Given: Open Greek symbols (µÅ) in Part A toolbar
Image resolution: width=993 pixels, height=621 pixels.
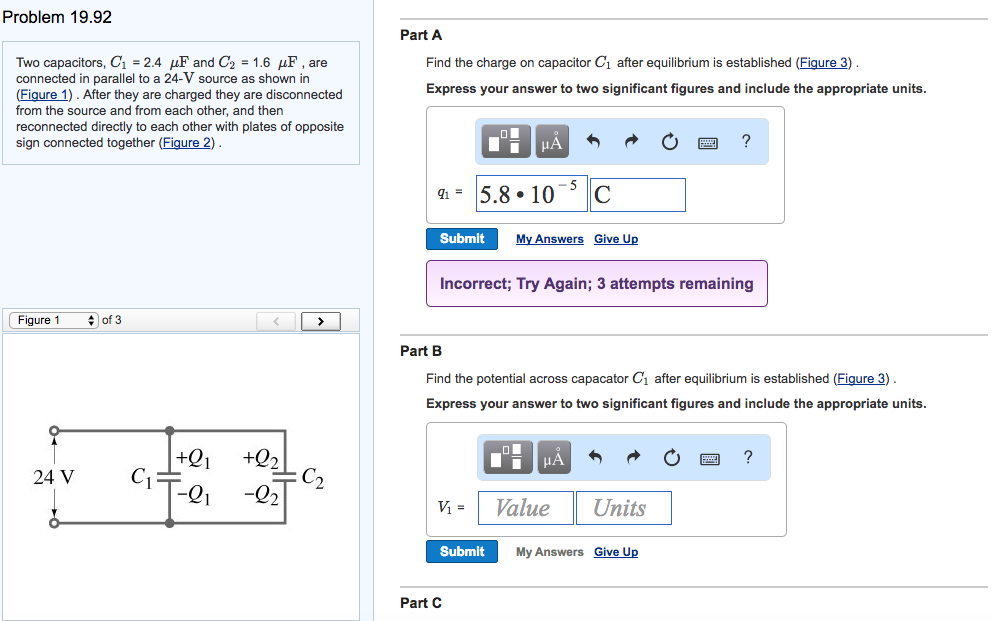Looking at the screenshot, I should coord(552,141).
